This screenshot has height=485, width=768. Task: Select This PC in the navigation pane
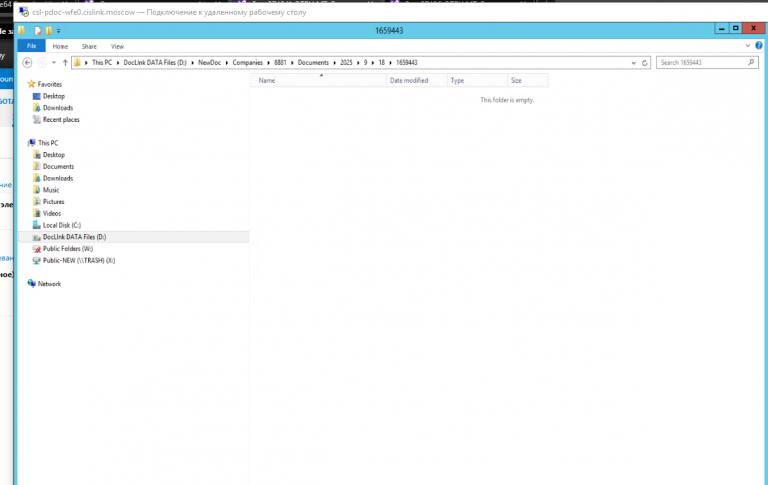(48, 143)
